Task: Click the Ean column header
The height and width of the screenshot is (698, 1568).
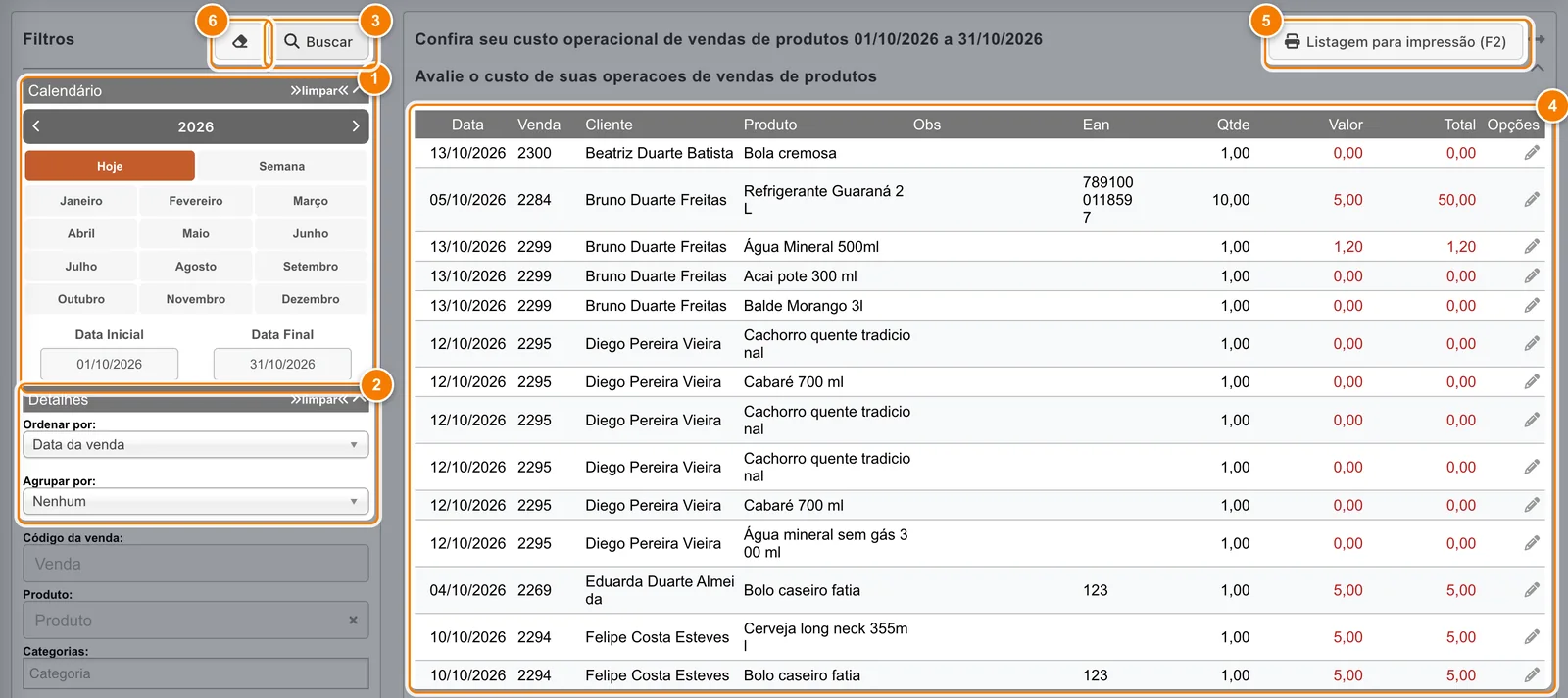Action: 1096,125
